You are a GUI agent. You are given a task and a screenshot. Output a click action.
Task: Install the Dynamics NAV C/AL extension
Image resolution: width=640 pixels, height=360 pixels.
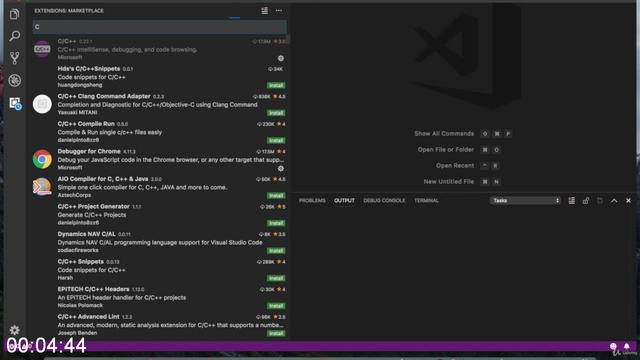[276, 251]
